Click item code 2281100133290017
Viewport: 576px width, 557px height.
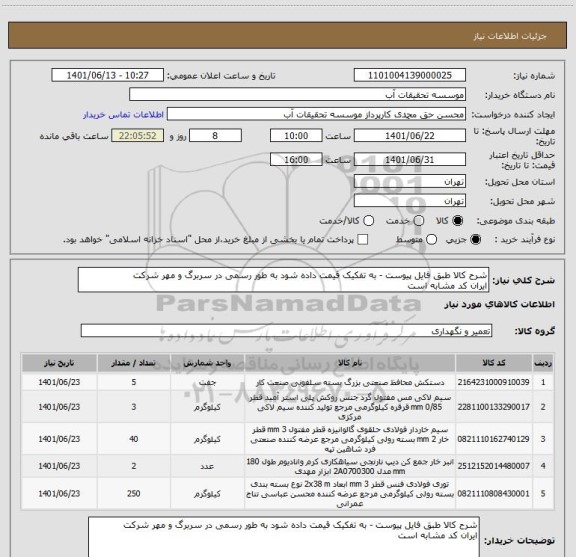[x=494, y=407]
